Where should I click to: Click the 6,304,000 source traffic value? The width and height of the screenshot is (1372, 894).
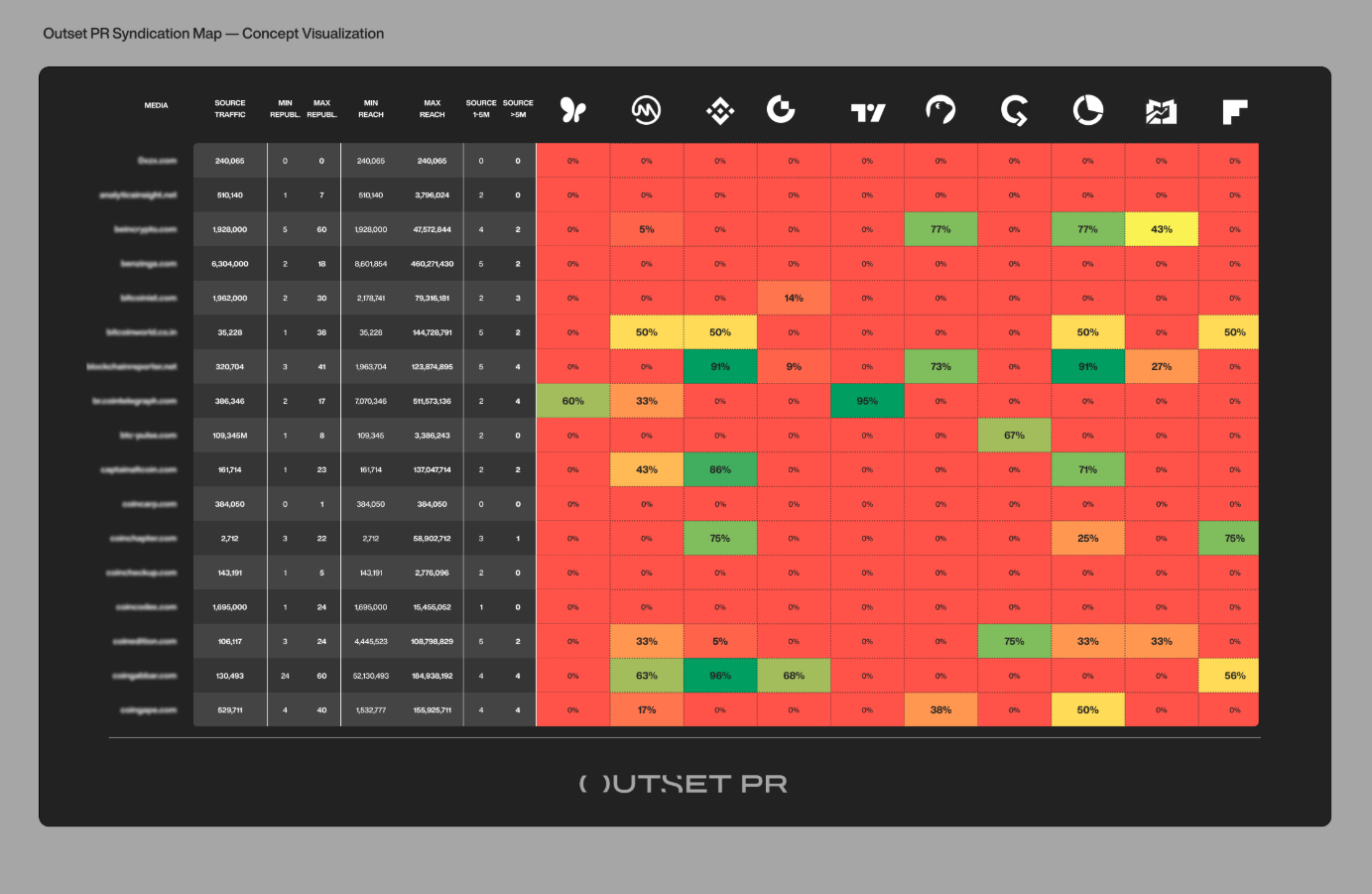click(230, 264)
